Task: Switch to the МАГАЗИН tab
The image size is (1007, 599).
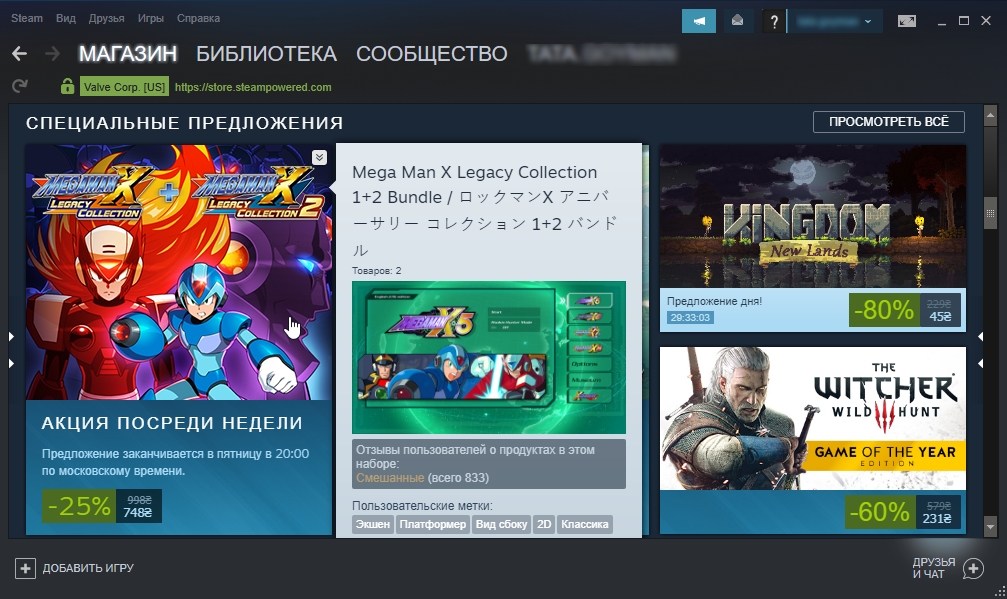Action: [128, 54]
